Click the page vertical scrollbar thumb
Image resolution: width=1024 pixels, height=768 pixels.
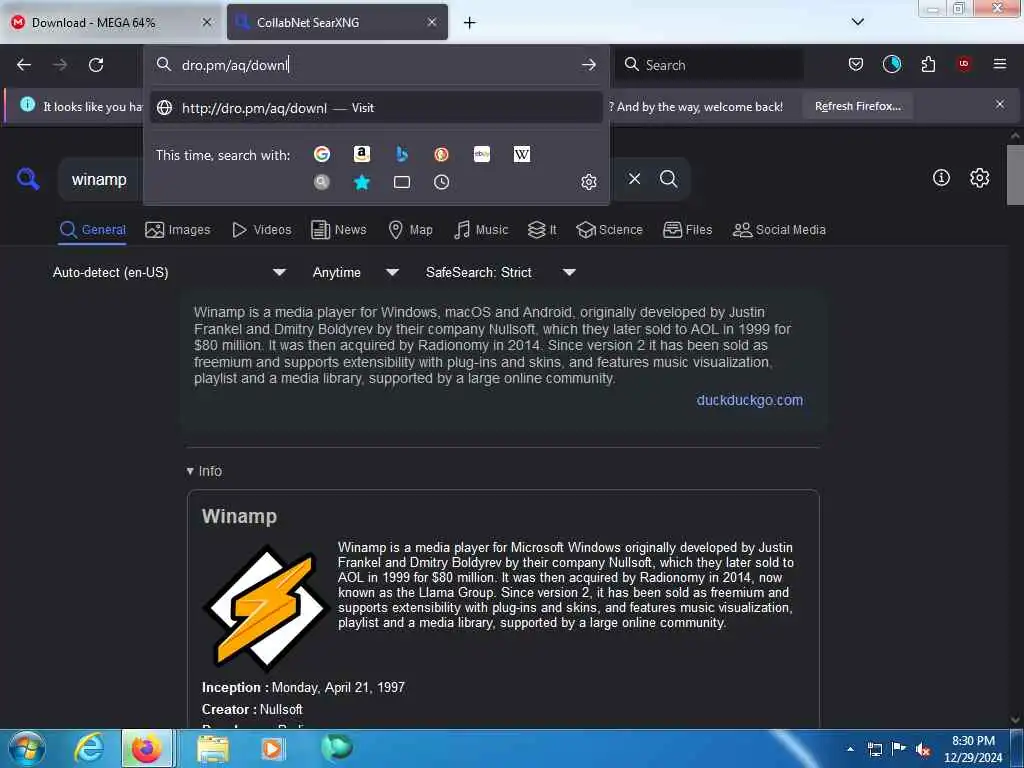[1014, 175]
